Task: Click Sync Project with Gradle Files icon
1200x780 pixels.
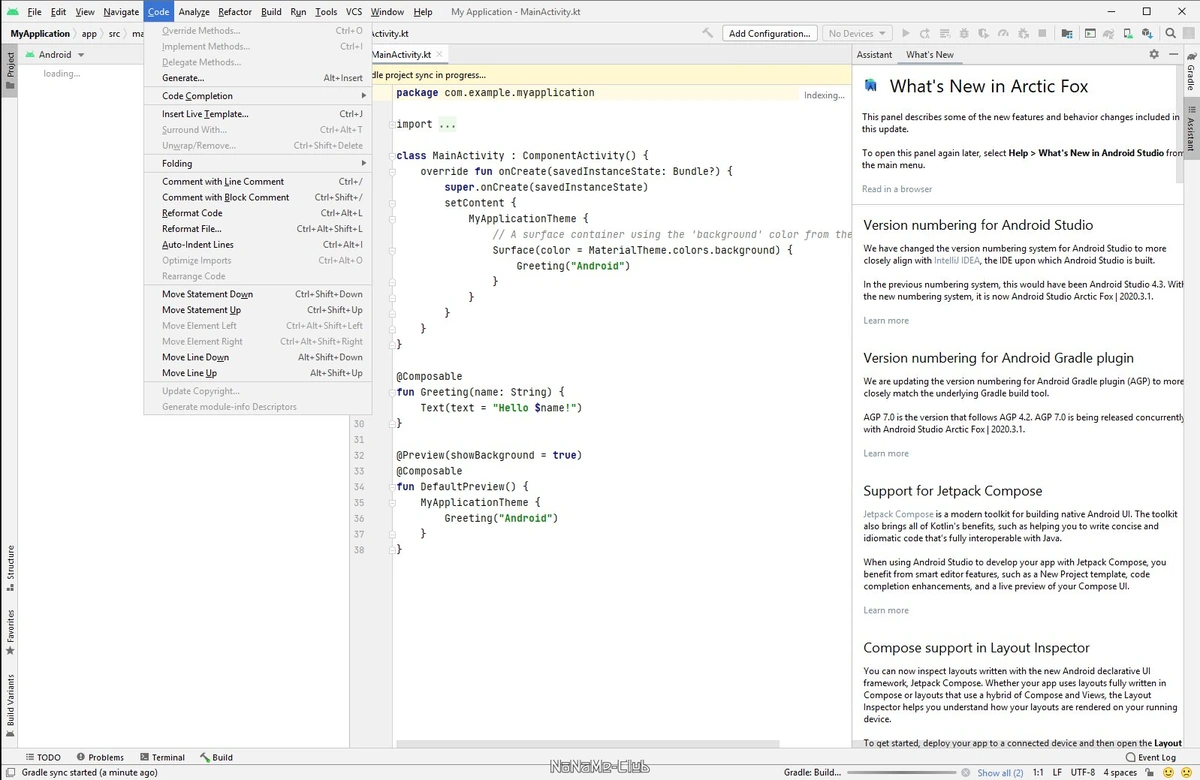Action: pos(1109,33)
